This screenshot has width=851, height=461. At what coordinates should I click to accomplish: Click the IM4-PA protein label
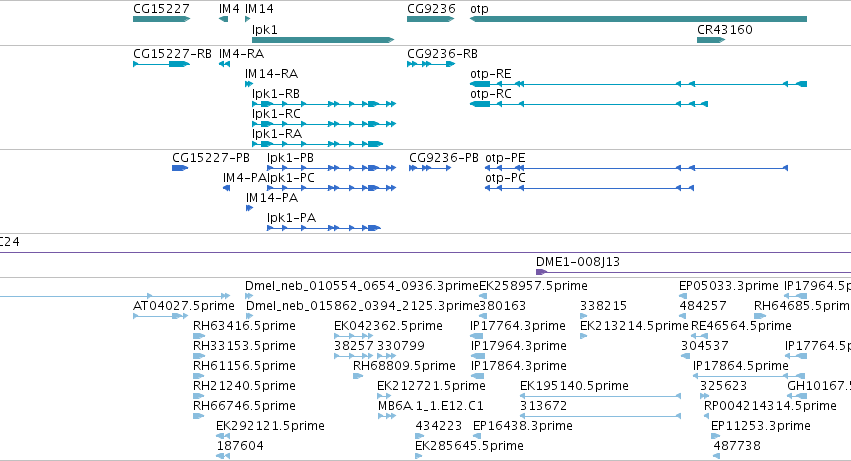tap(244, 178)
